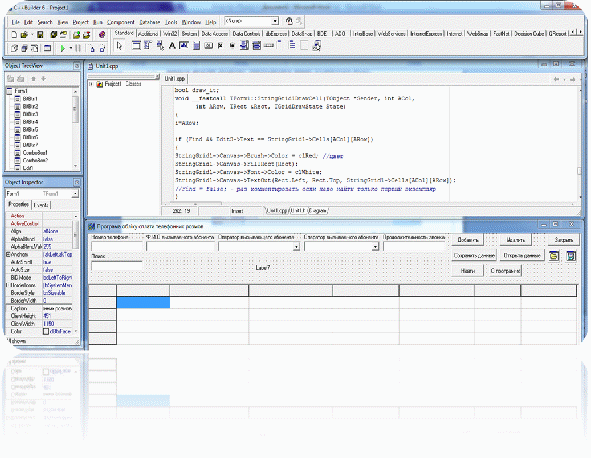Toggle between form and unit icon
The image size is (591, 458).
(34, 48)
